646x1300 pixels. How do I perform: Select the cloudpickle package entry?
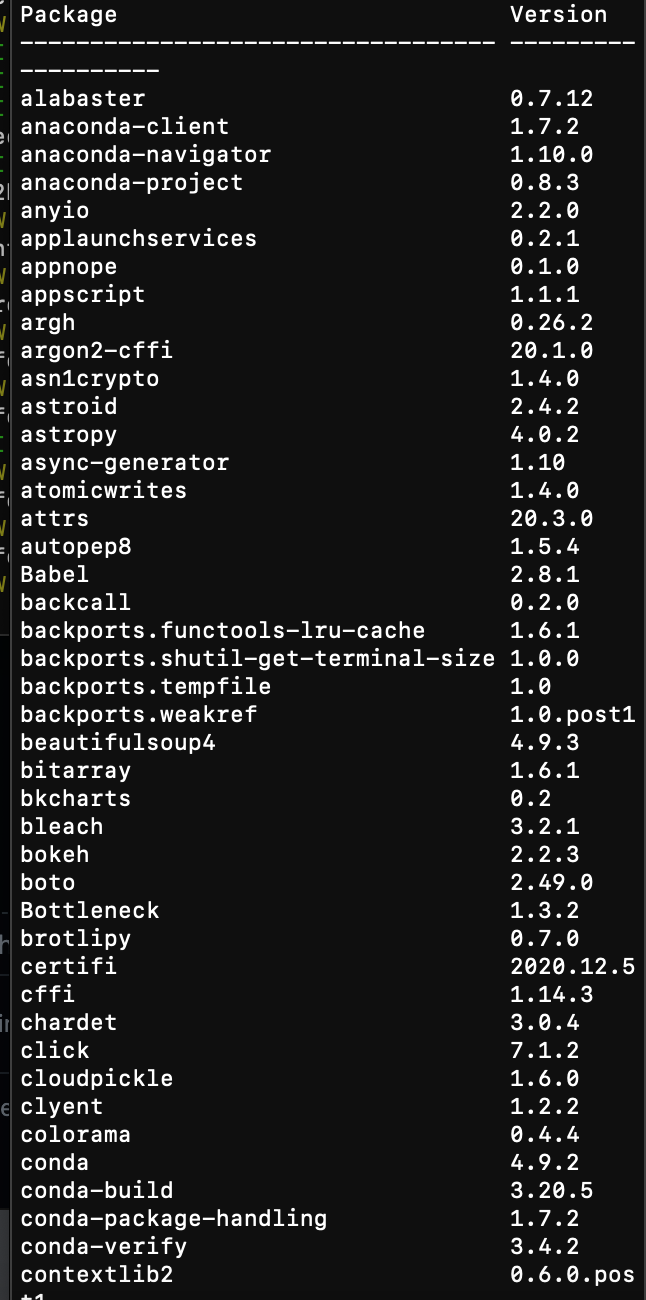click(96, 1079)
